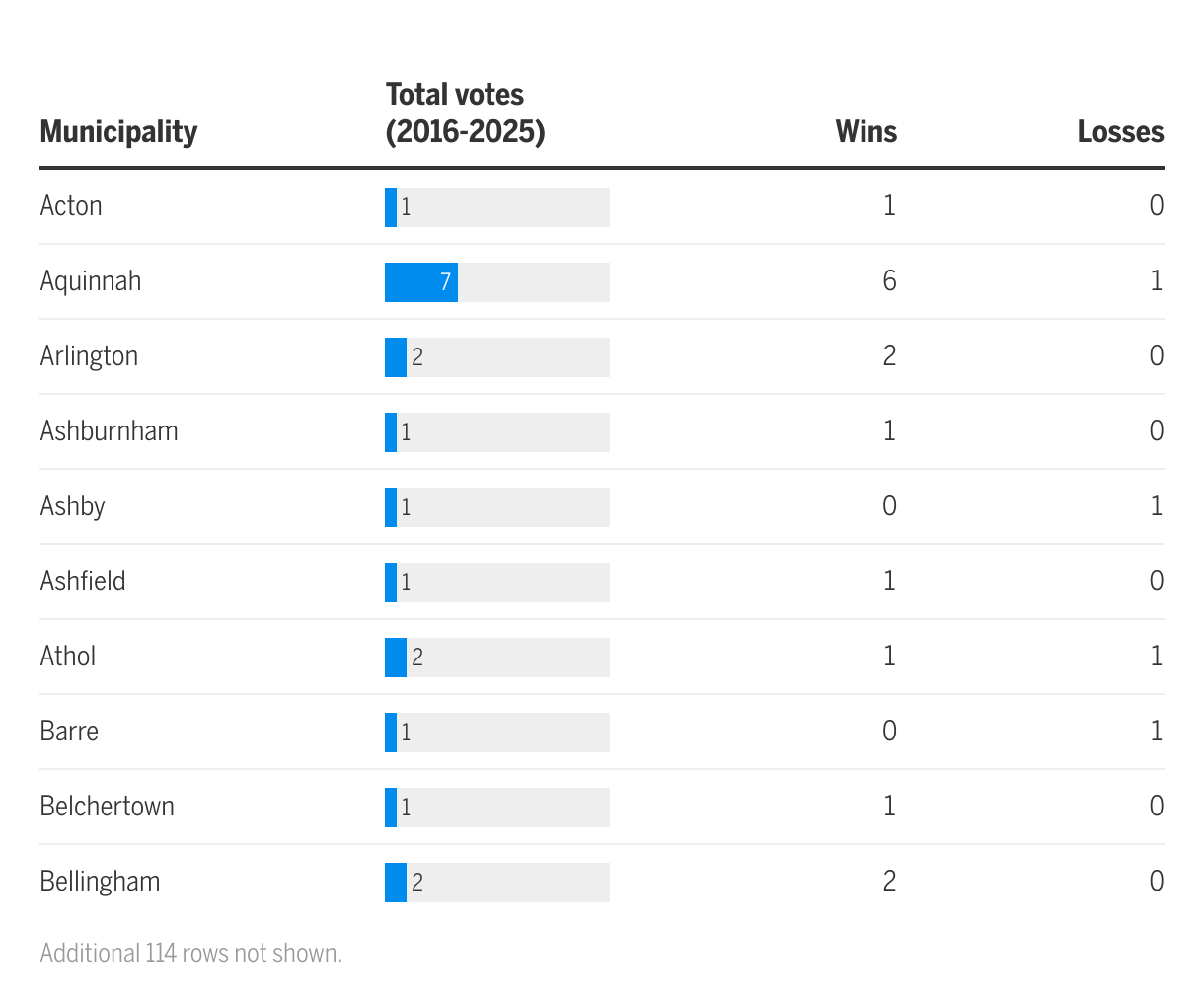
Task: Select the Athol municipality name
Action: pyautogui.click(x=68, y=657)
